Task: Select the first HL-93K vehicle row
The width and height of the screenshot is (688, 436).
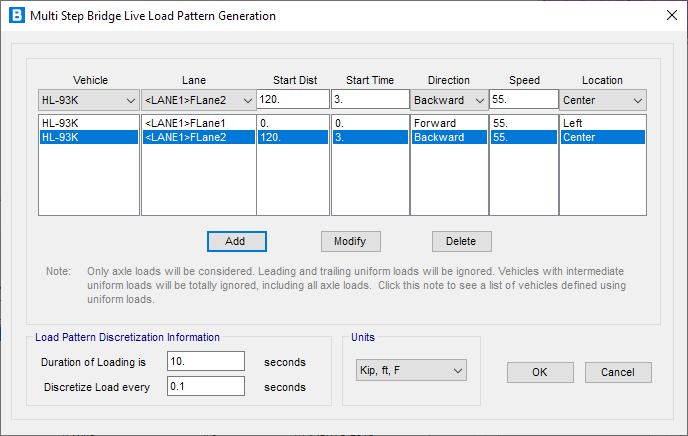Action: point(88,124)
